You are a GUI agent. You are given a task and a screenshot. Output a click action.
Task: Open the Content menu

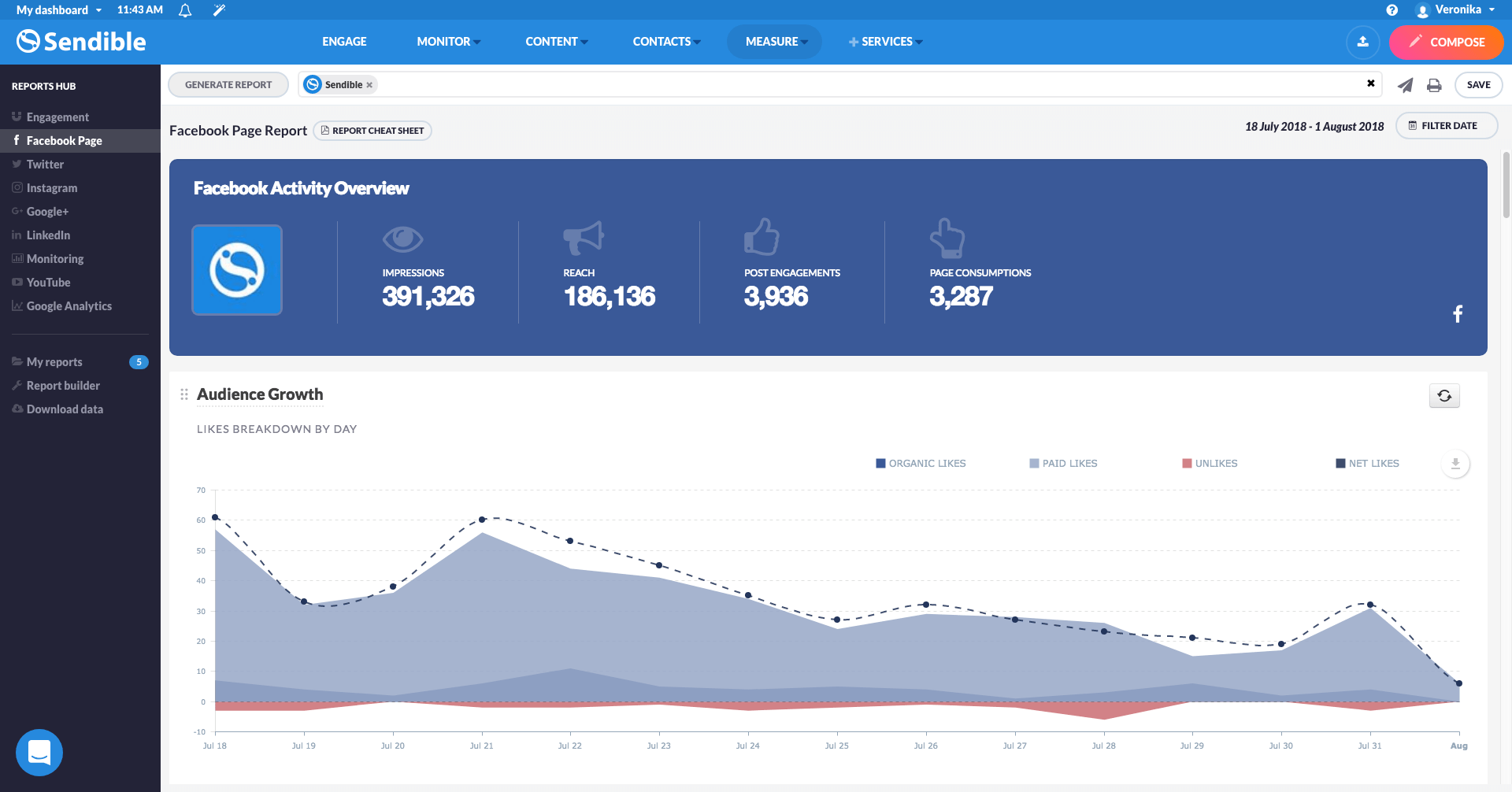pyautogui.click(x=557, y=42)
